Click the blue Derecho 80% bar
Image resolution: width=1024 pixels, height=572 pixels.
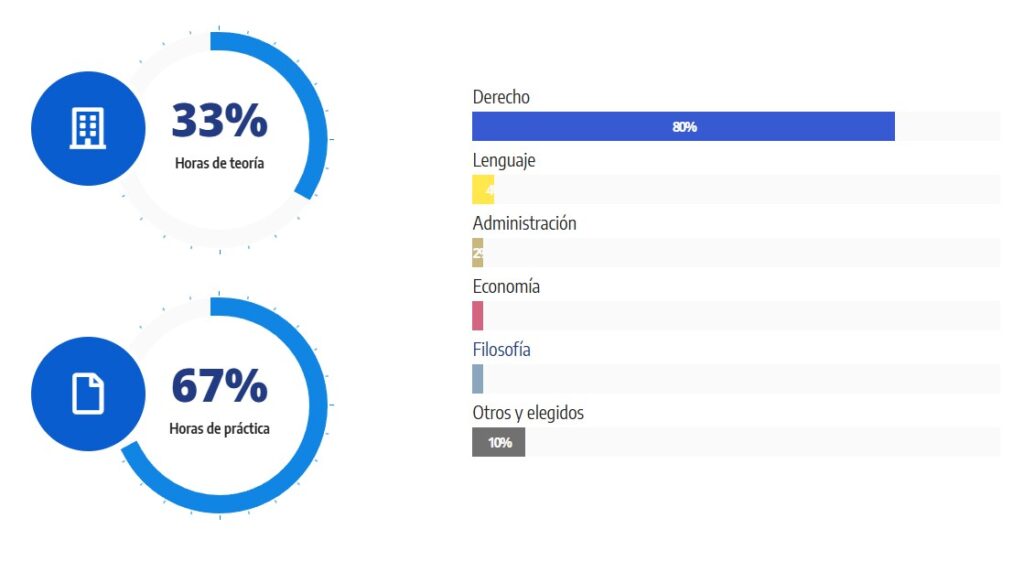pos(683,127)
